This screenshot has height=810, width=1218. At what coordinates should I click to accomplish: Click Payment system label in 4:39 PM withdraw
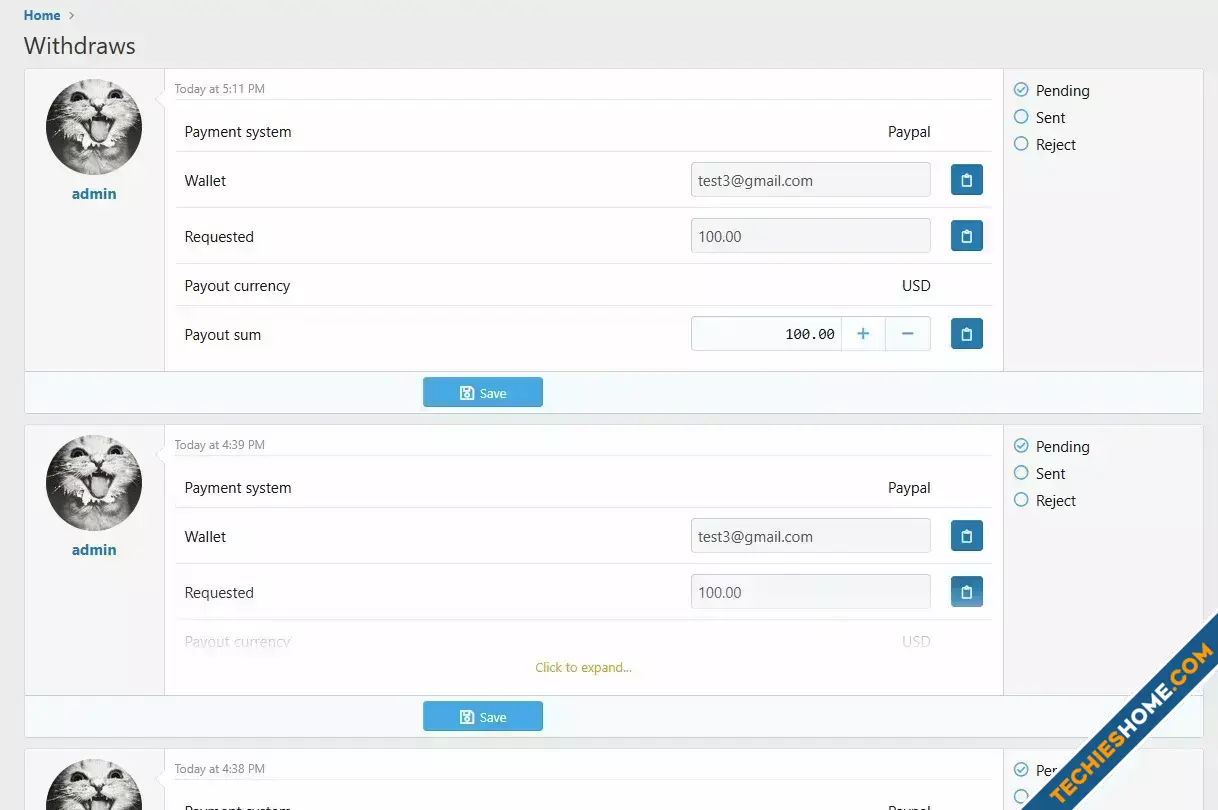tap(238, 488)
